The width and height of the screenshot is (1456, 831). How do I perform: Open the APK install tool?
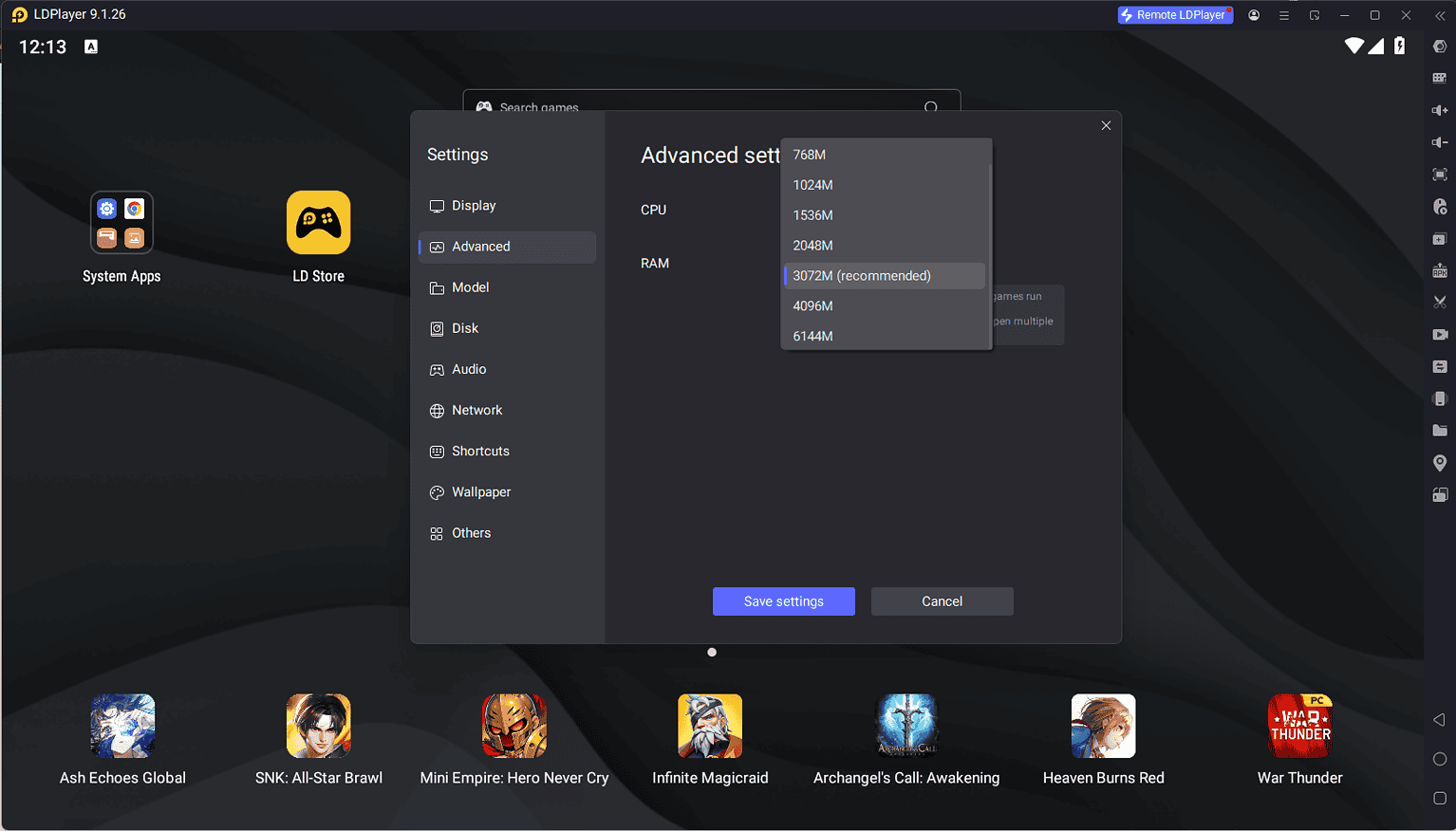[1440, 270]
